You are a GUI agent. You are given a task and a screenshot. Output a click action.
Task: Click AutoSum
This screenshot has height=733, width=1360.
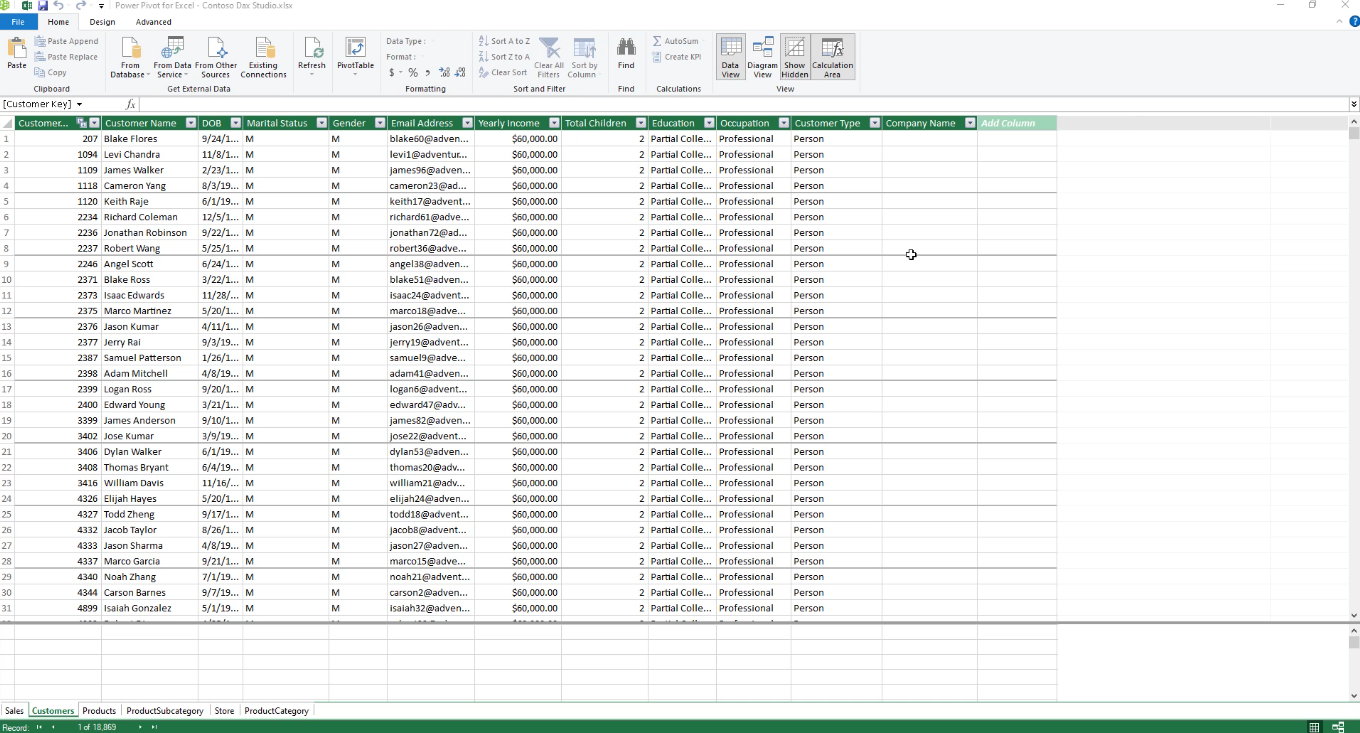tap(676, 41)
